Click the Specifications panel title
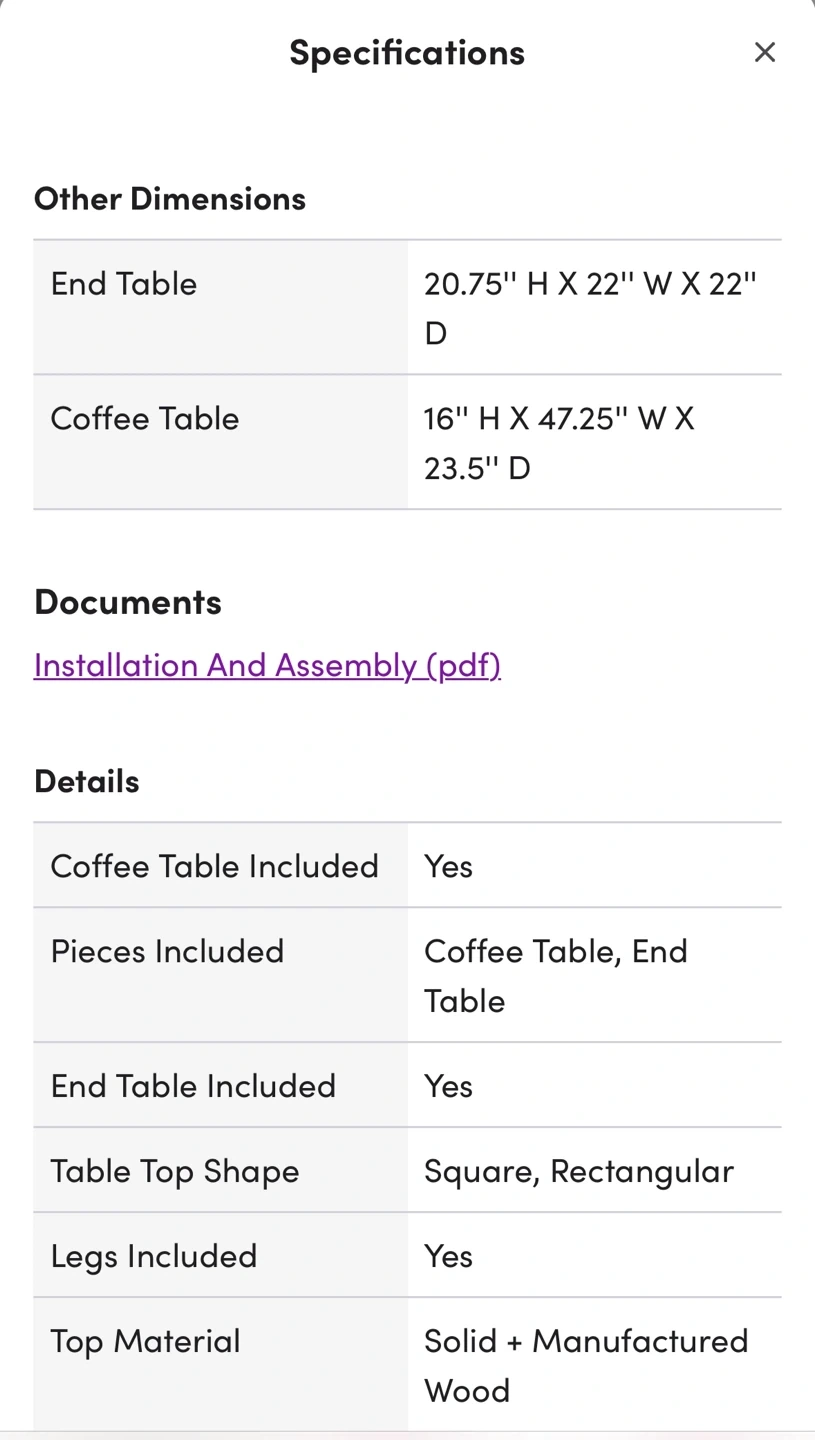This screenshot has width=815, height=1440. point(407,52)
